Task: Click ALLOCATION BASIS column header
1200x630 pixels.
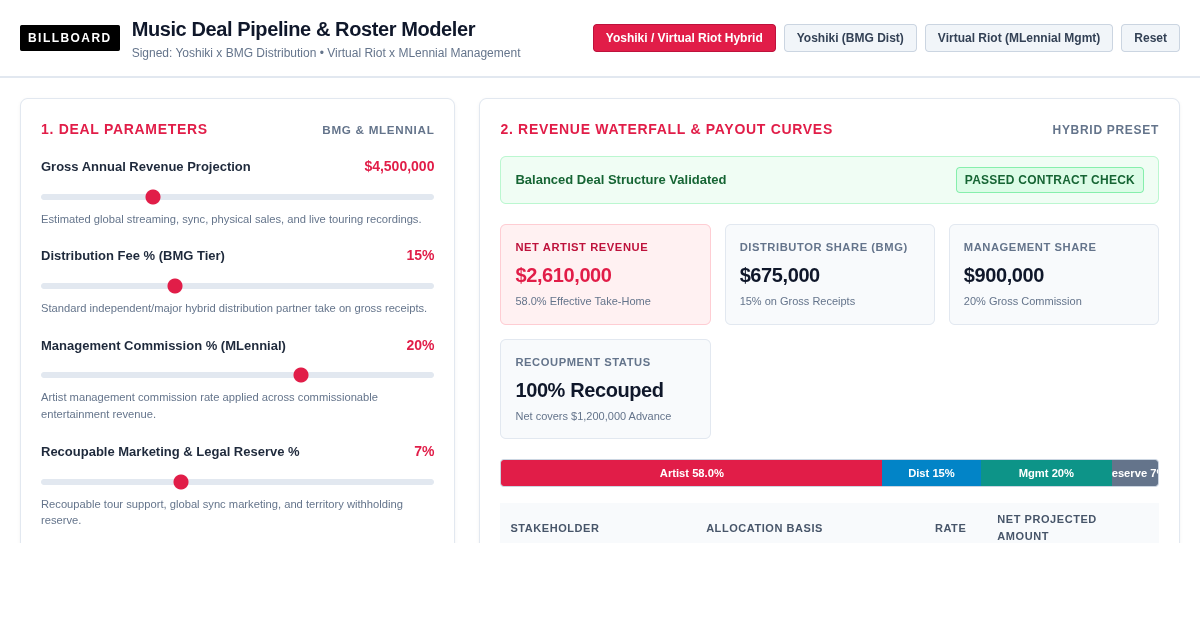Action: (x=764, y=528)
